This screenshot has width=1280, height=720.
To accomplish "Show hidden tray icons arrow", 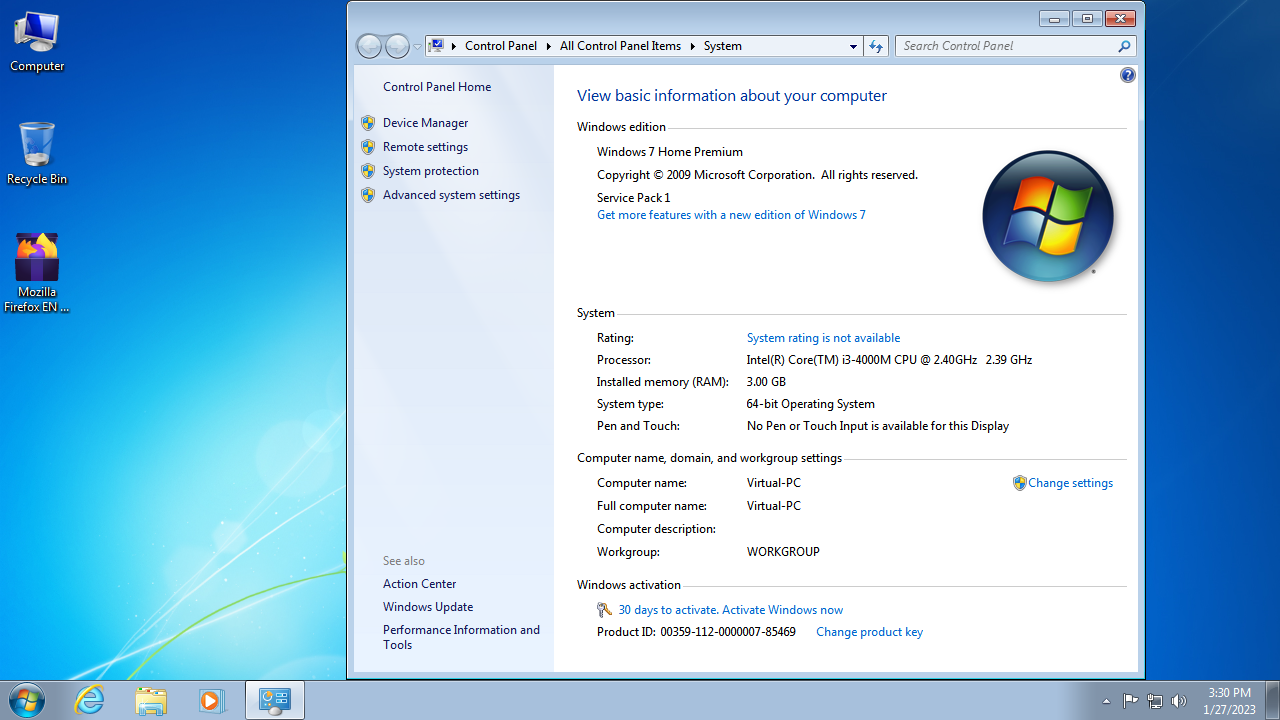I will (1106, 701).
